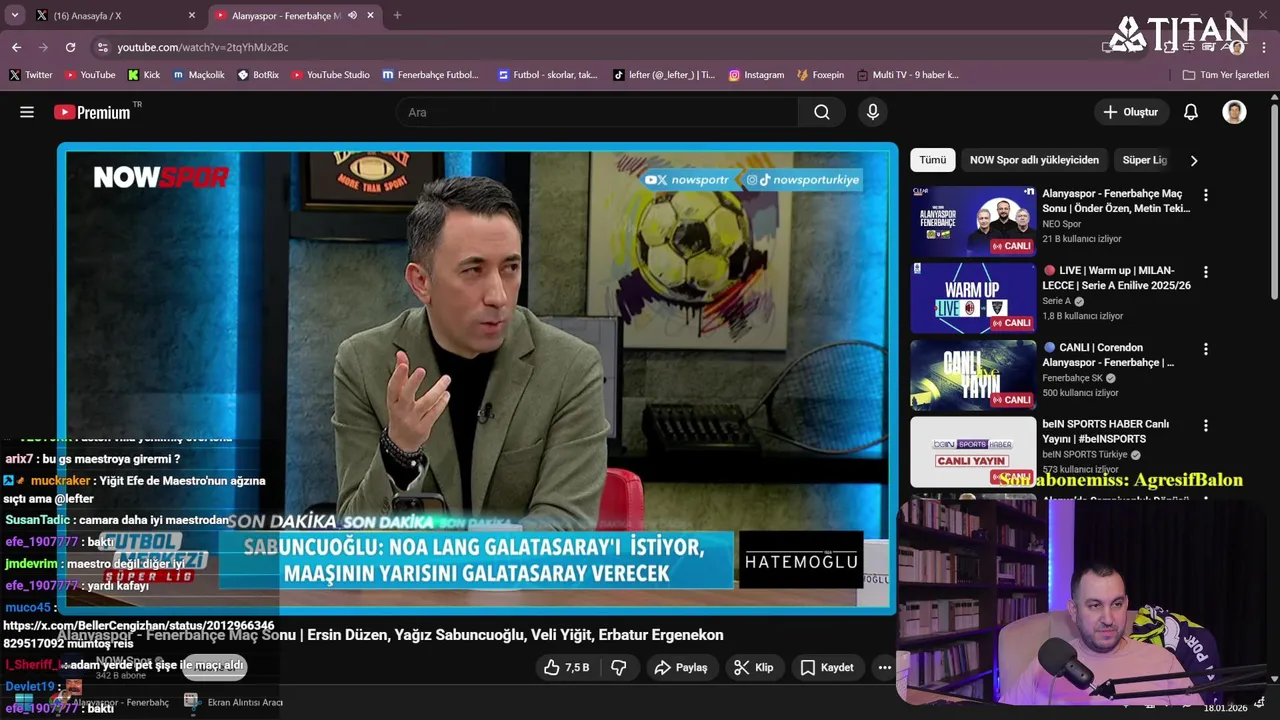This screenshot has width=1280, height=720.
Task: Open the Alanyaspor - Fenerbahçe taskbar window
Action: 110,702
